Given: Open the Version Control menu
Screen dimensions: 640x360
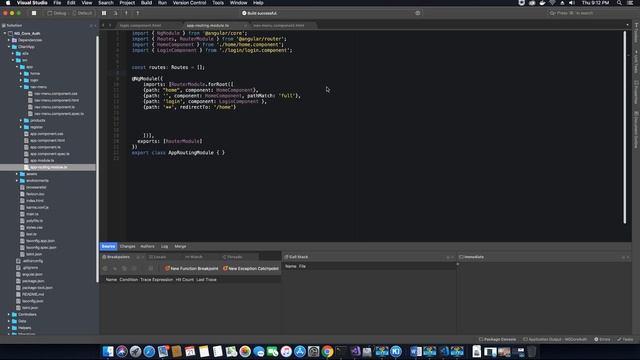Looking at the screenshot, I should point(189,3).
